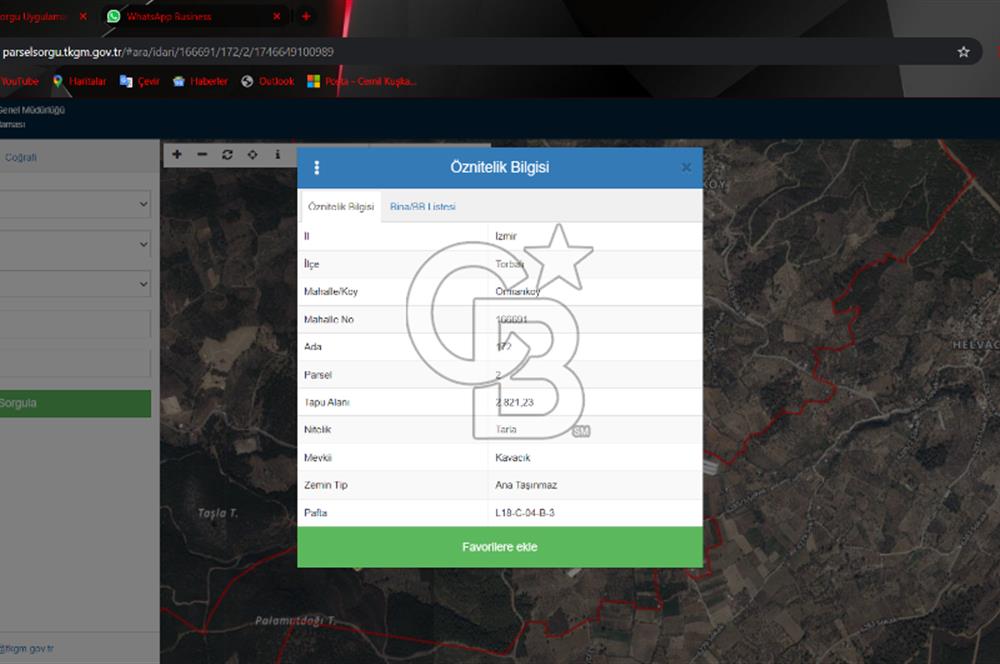Close the Sorgu Uygulaması browser tab
The image size is (1000, 664).
[x=83, y=17]
